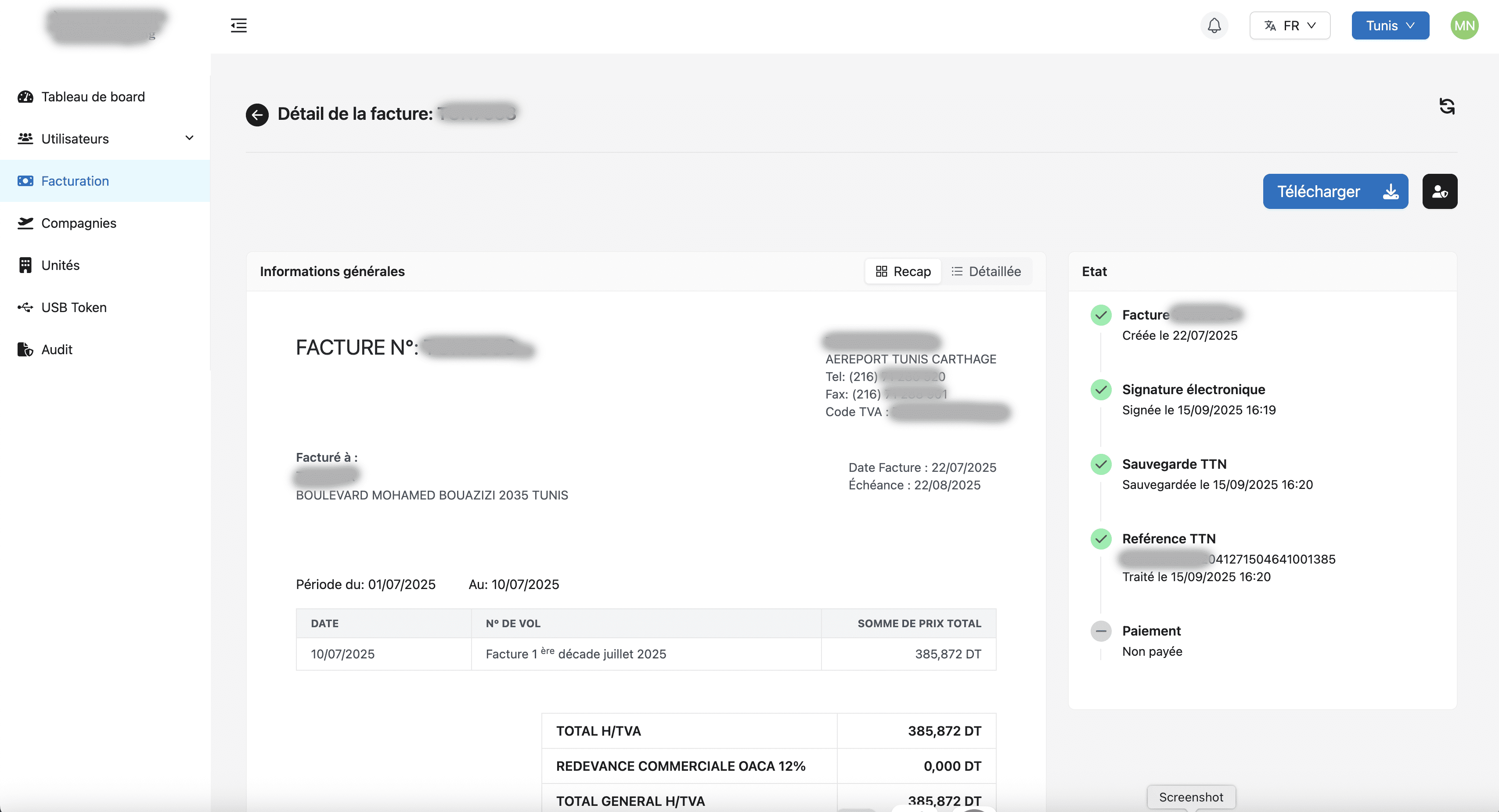Open notifications bell
Viewport: 1499px width, 812px height.
pyautogui.click(x=1214, y=25)
